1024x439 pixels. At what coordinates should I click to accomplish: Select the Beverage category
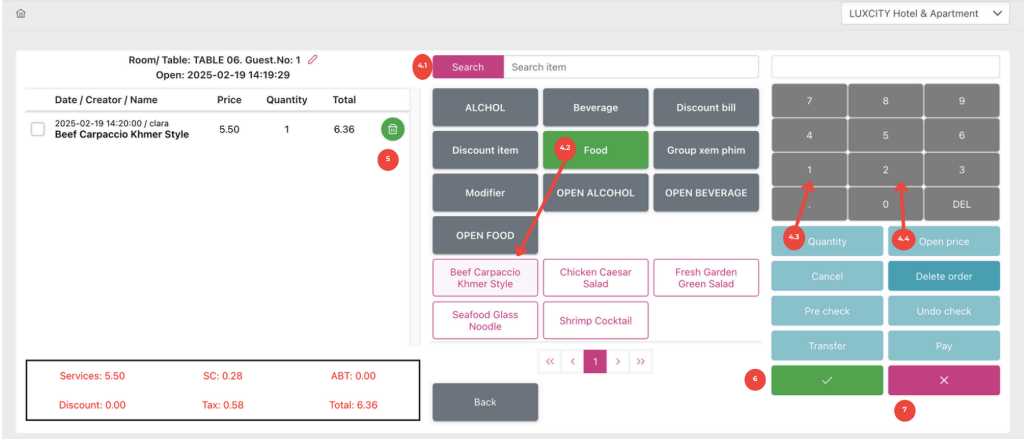595,107
